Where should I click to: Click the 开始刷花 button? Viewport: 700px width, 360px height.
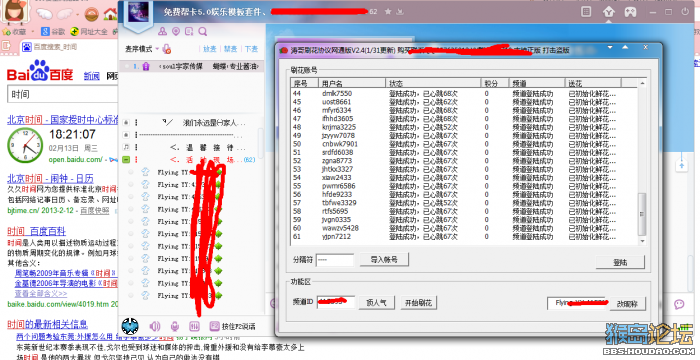click(x=418, y=302)
